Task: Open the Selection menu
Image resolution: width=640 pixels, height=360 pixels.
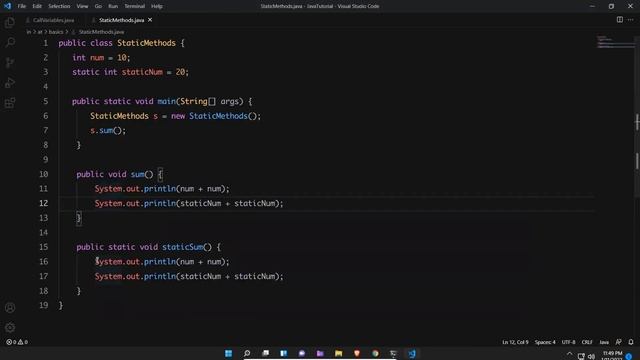Action: [59, 6]
